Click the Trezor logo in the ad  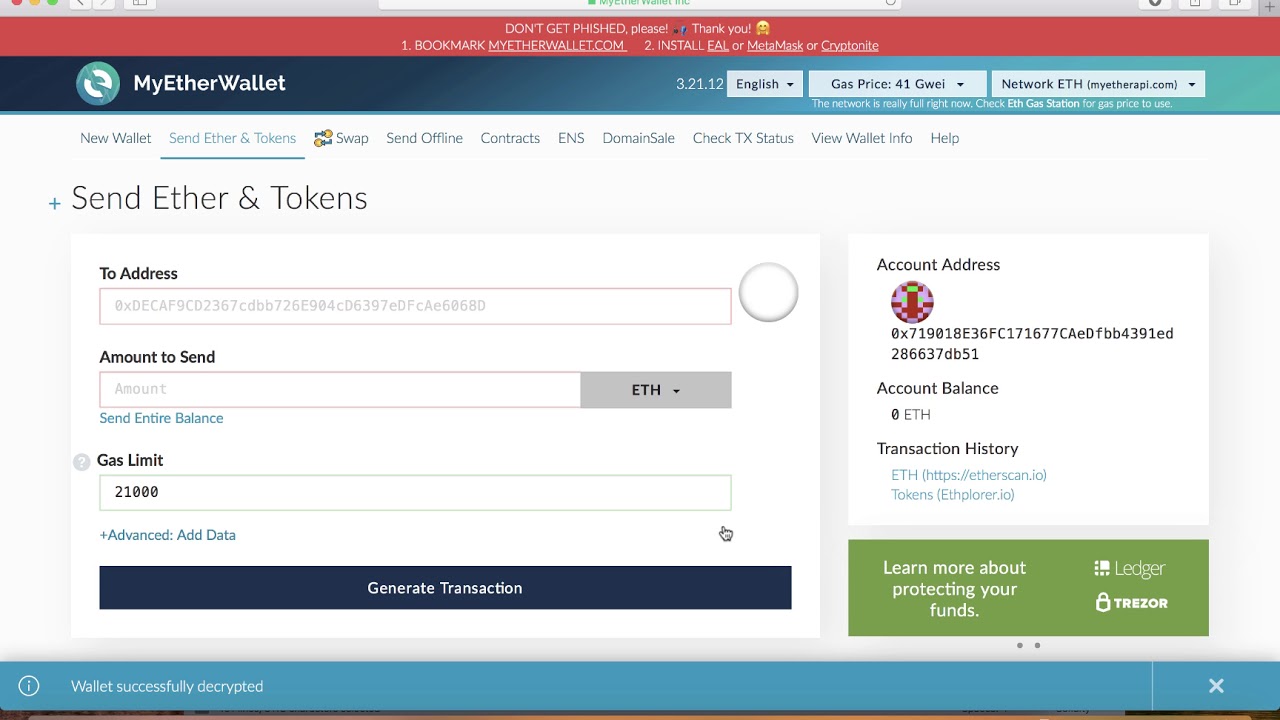pyautogui.click(x=1131, y=603)
